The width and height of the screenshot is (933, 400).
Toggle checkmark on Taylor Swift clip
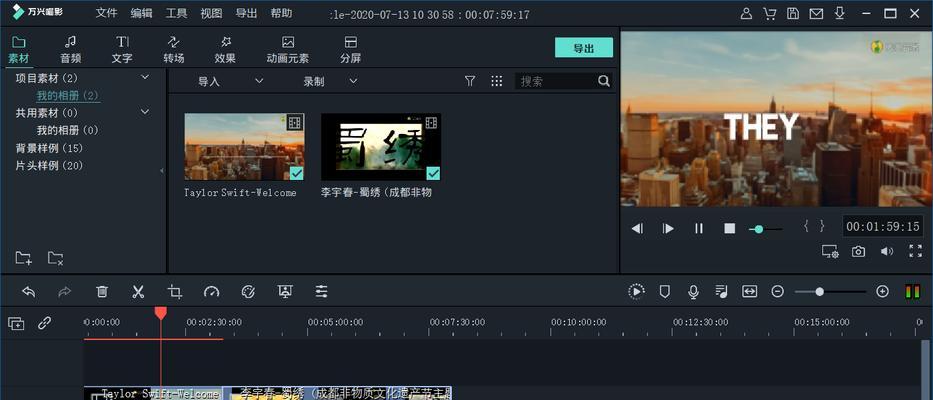tap(296, 173)
